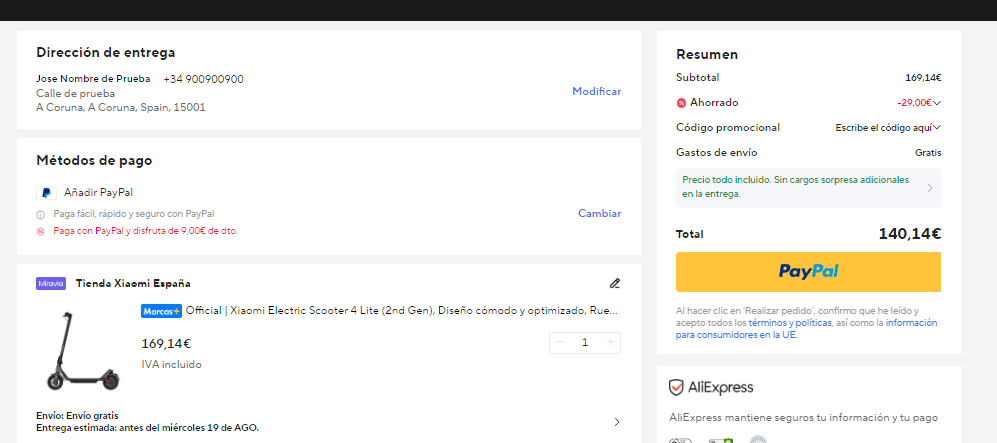Viewport: 997px width, 443px height.
Task: Click the info icon beside Paga fácil text
Action: point(41,215)
